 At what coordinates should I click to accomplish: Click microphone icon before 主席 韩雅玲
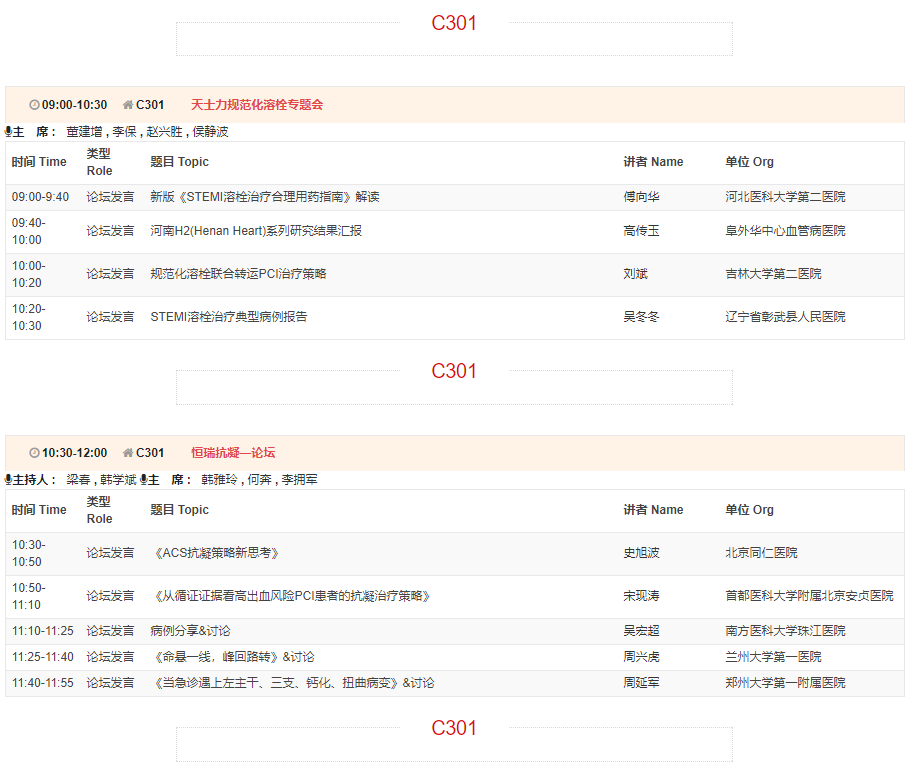(x=143, y=479)
